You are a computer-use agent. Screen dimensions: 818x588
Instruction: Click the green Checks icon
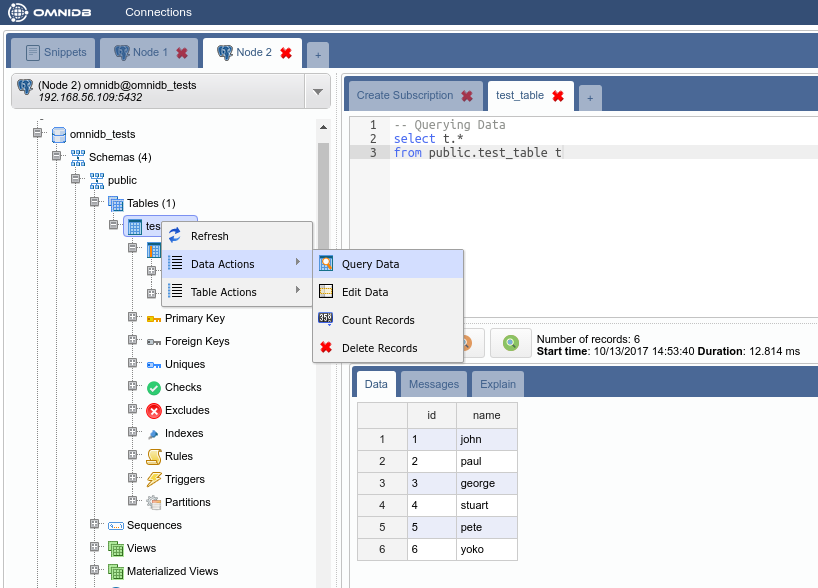click(x=153, y=387)
